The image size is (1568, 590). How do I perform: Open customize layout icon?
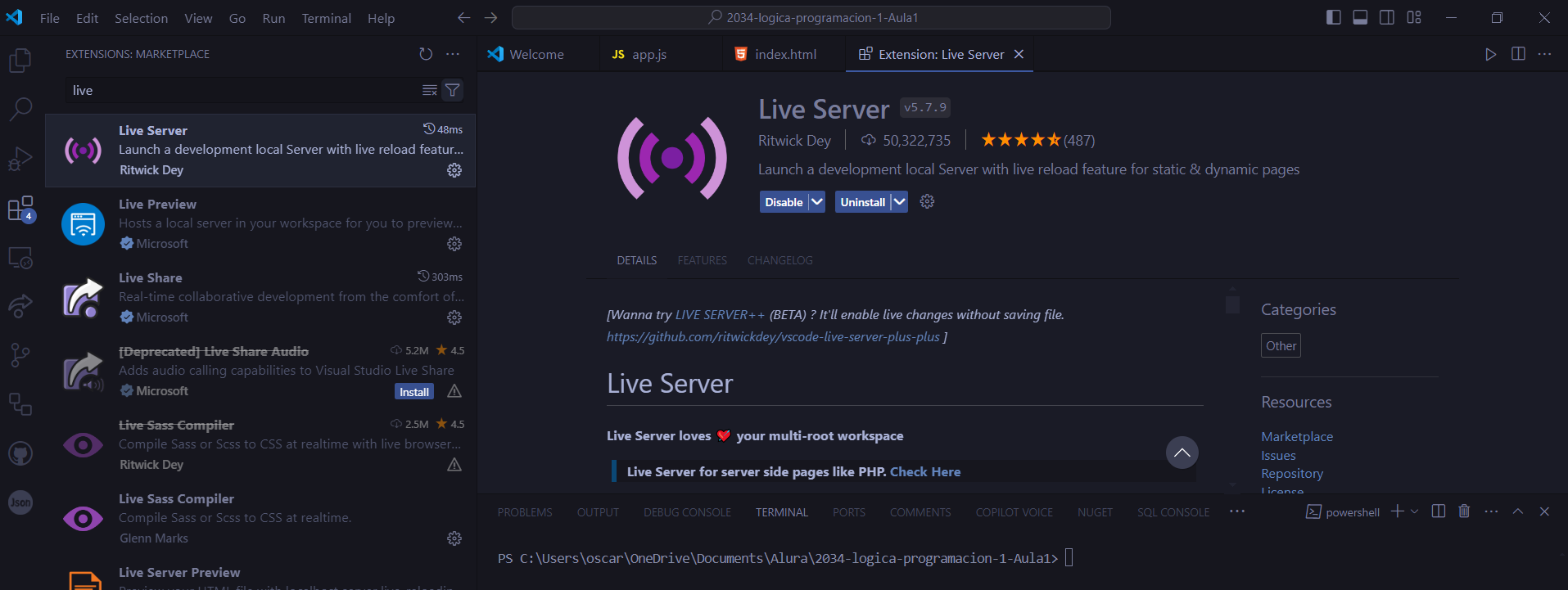[1414, 17]
